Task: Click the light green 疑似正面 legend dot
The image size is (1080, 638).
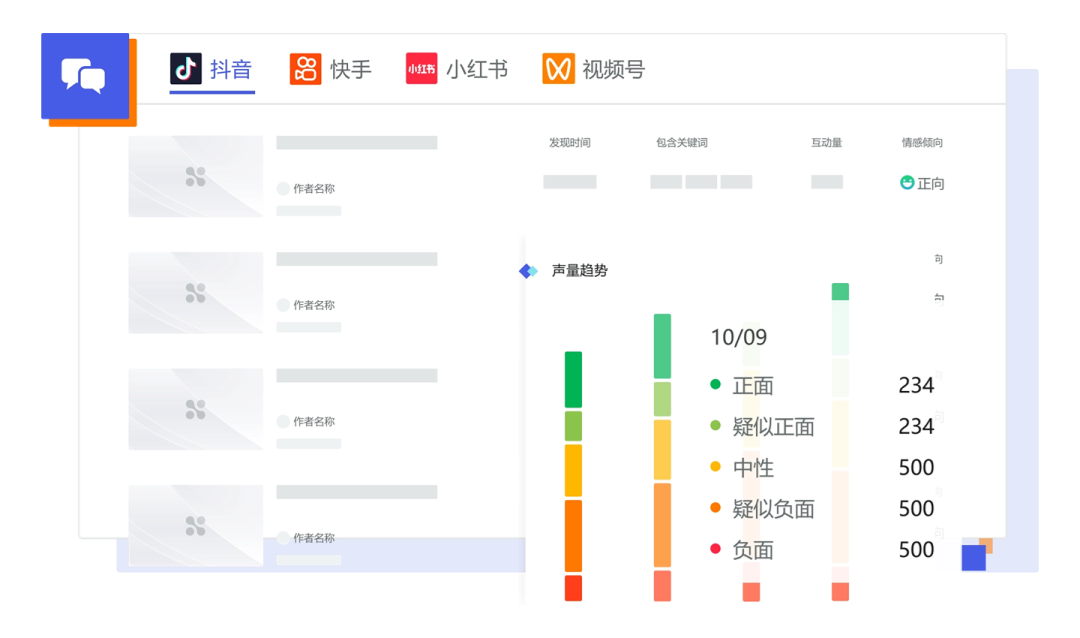Action: [x=716, y=426]
